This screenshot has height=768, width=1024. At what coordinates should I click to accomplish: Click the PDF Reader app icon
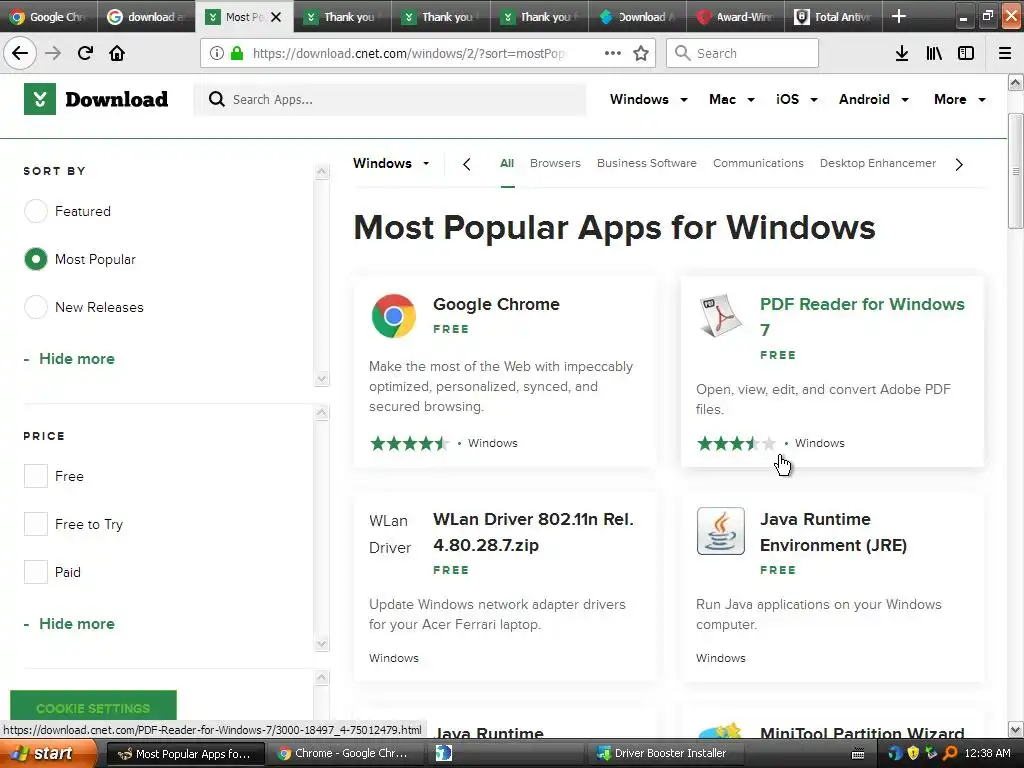720,315
